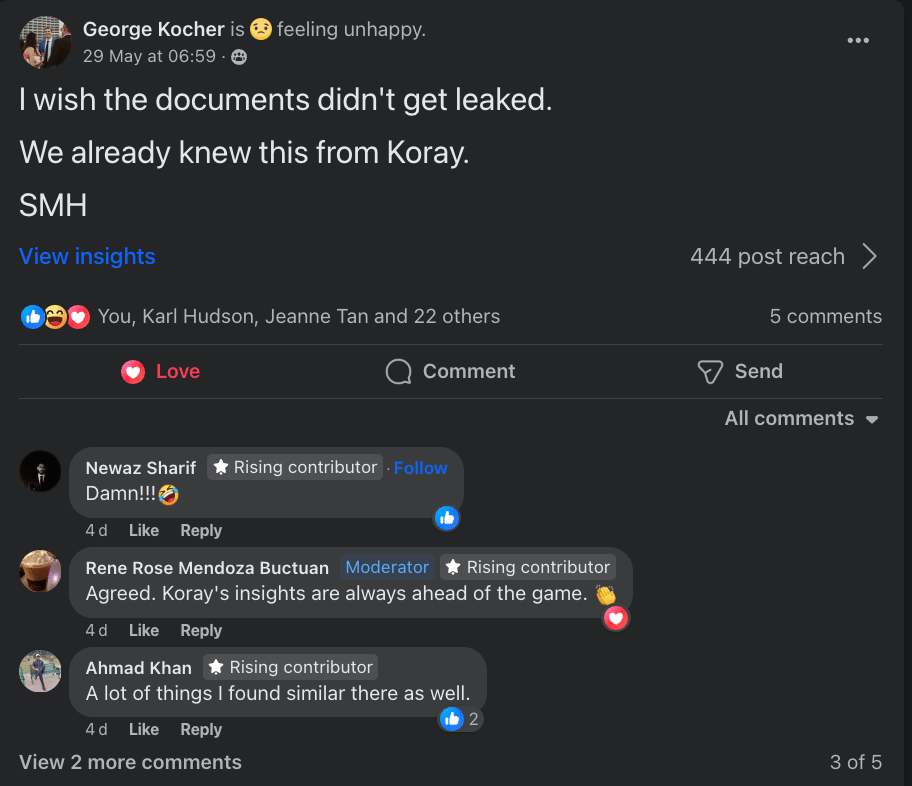This screenshot has width=912, height=786.
Task: Click the post reaction emojis summary
Action: coord(55,317)
